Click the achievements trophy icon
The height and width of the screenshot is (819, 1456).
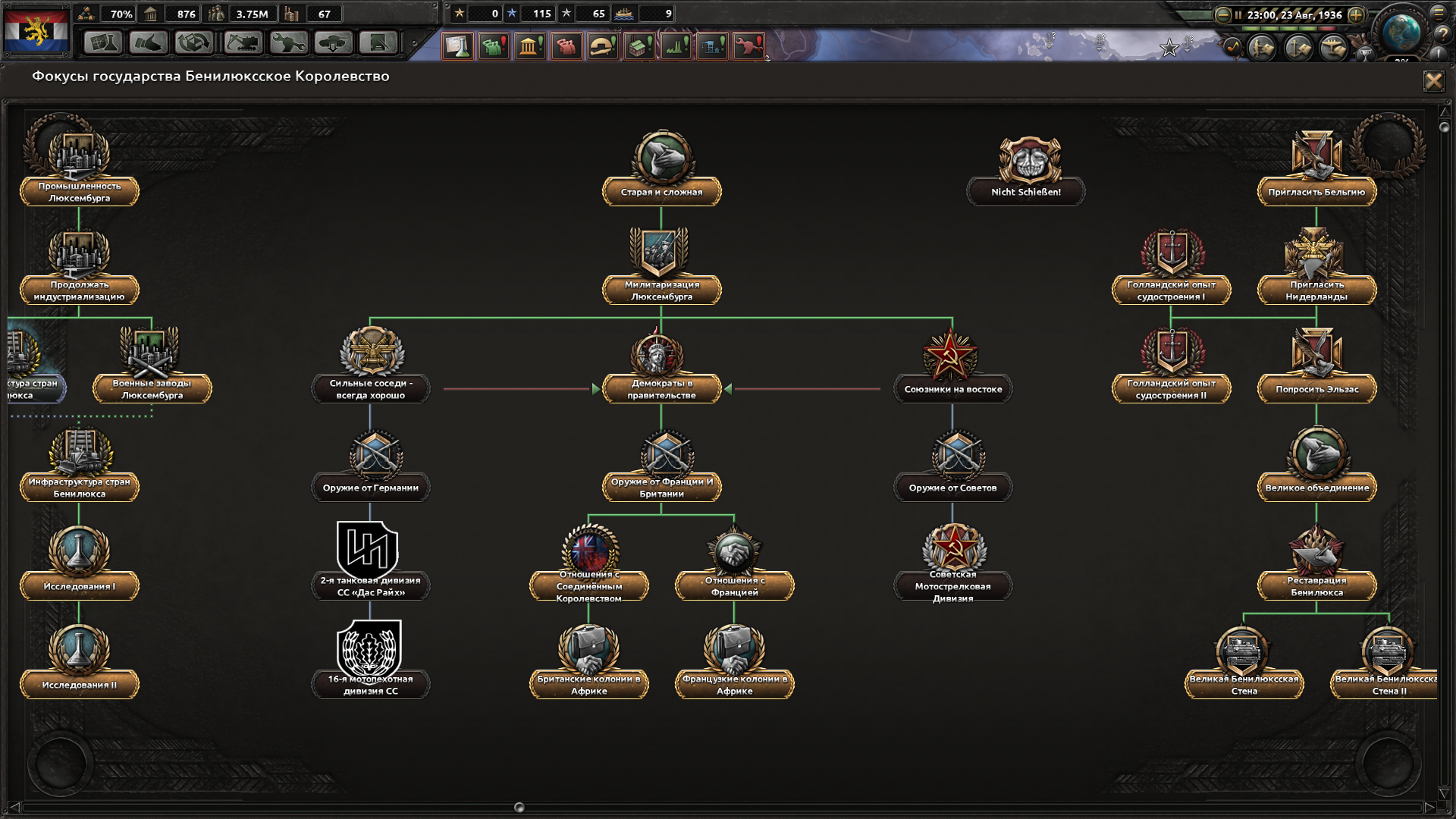click(1365, 54)
